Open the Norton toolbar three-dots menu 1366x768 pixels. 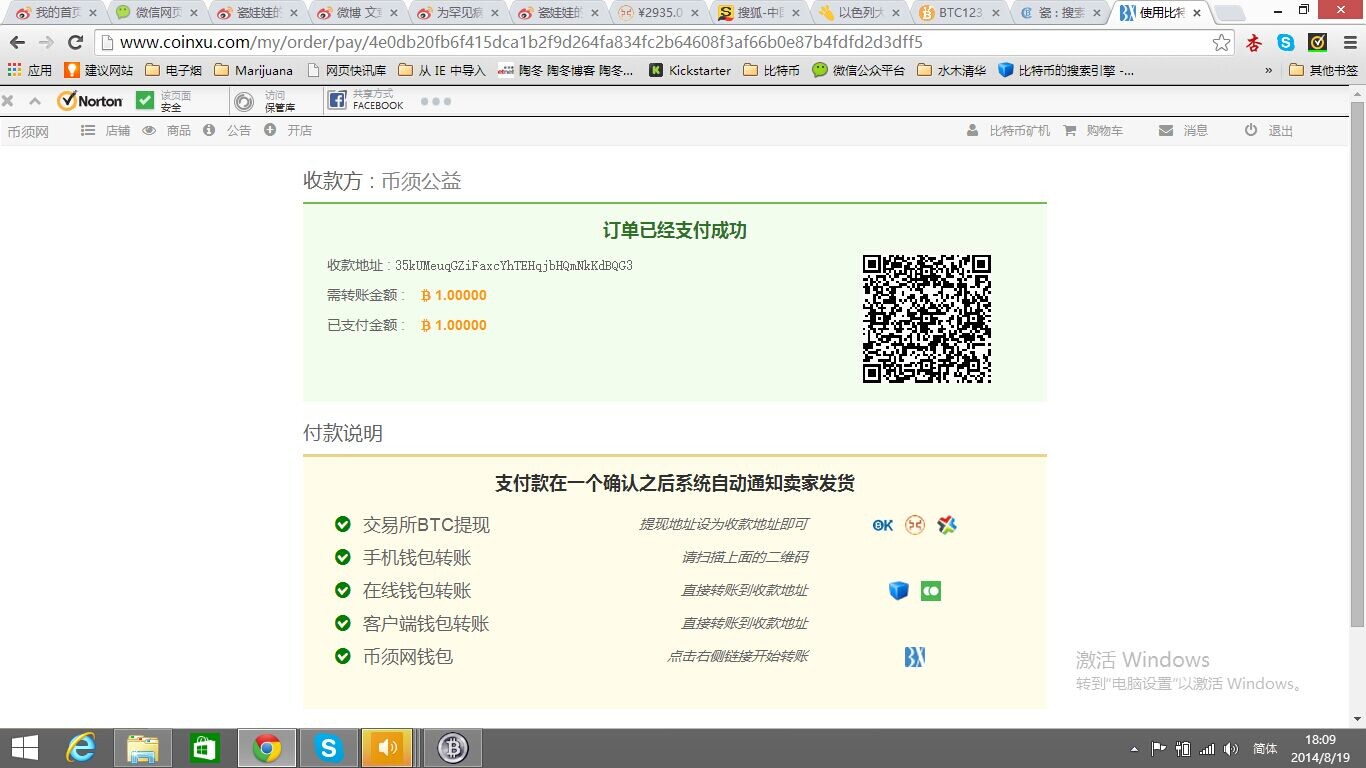tap(436, 101)
